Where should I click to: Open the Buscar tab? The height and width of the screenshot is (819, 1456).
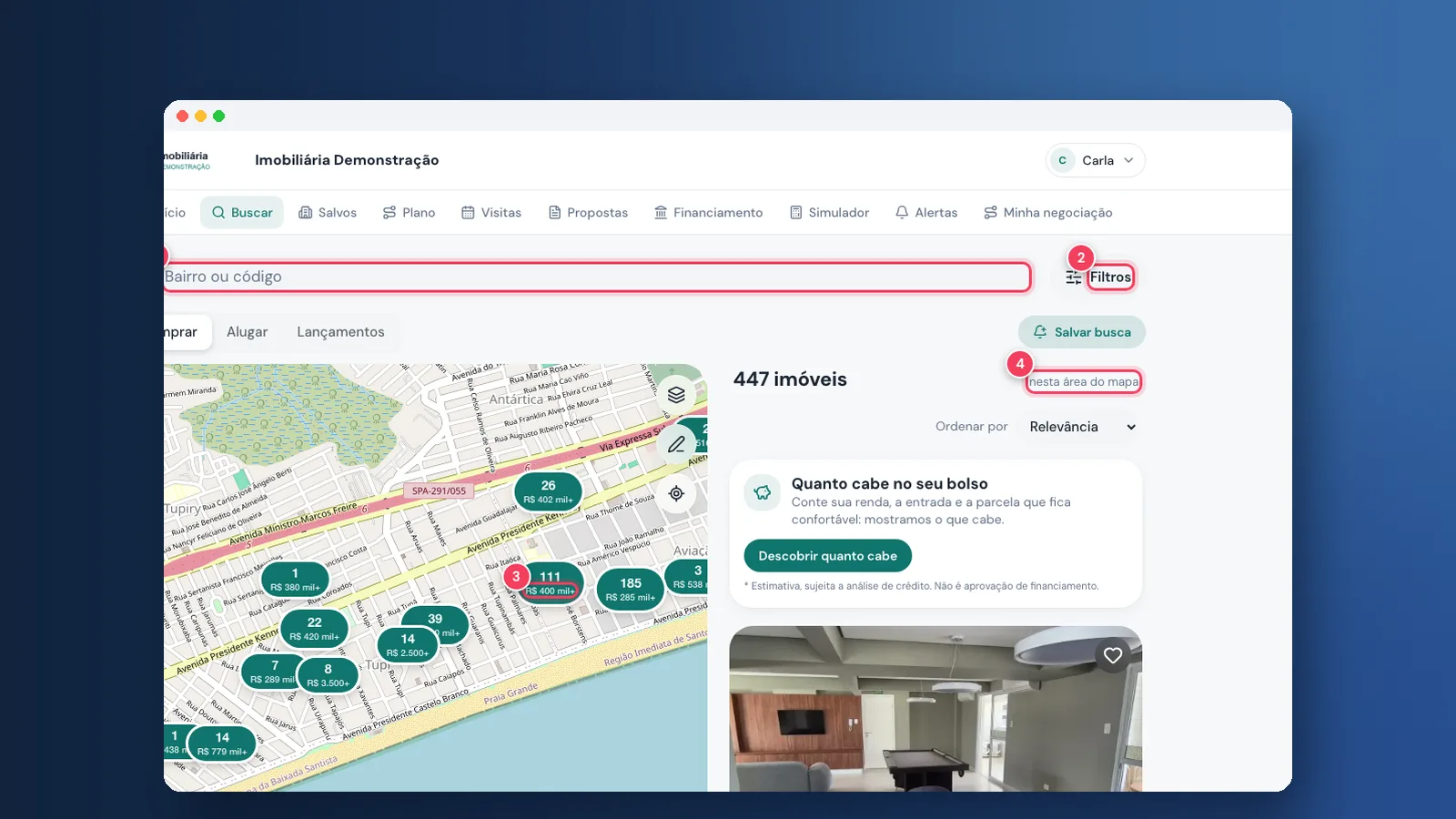[242, 212]
